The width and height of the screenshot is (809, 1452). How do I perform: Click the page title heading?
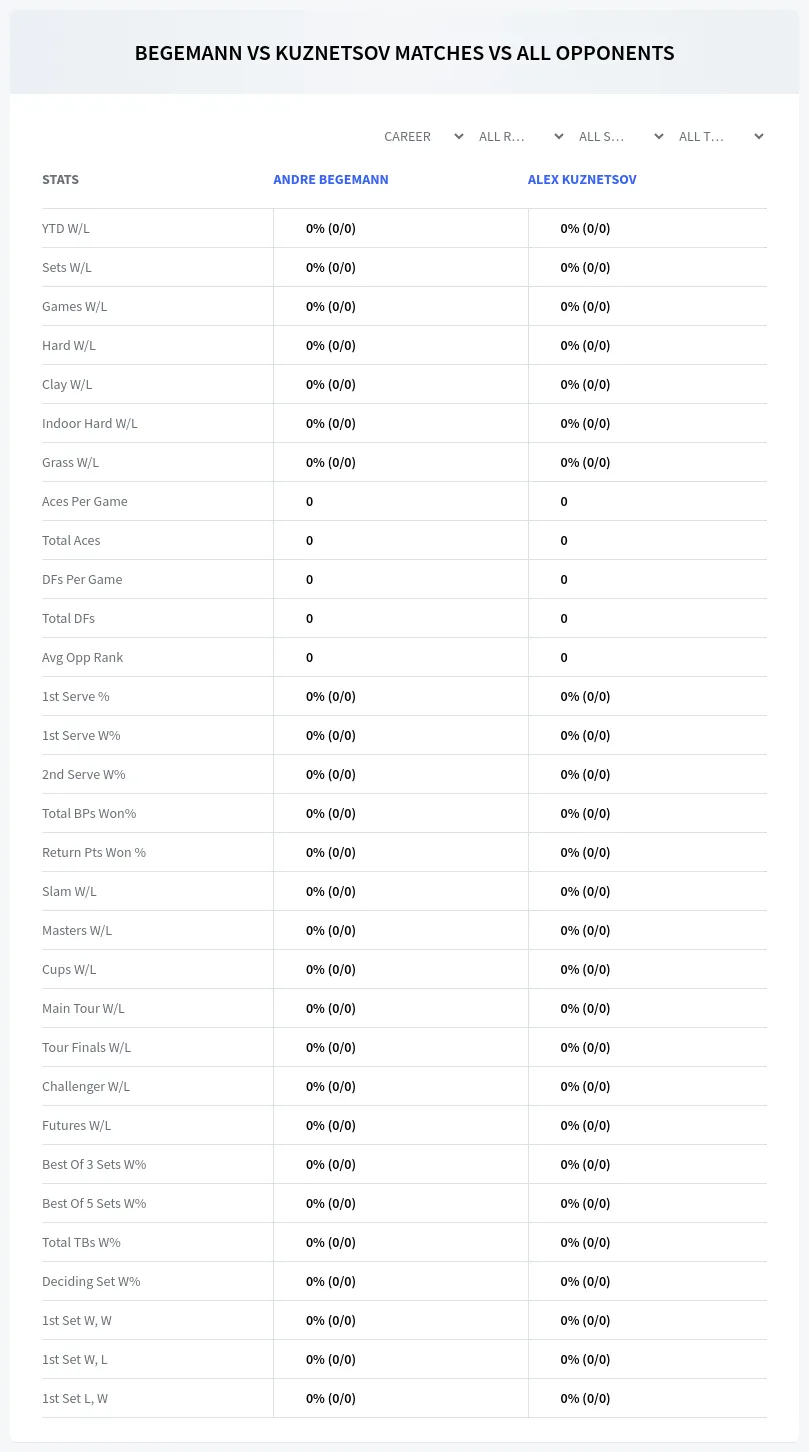404,53
